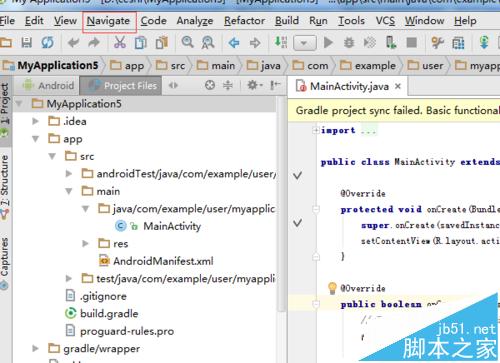Viewport: 500px width, 363px height.
Task: Expand the res folder
Action: click(85, 243)
